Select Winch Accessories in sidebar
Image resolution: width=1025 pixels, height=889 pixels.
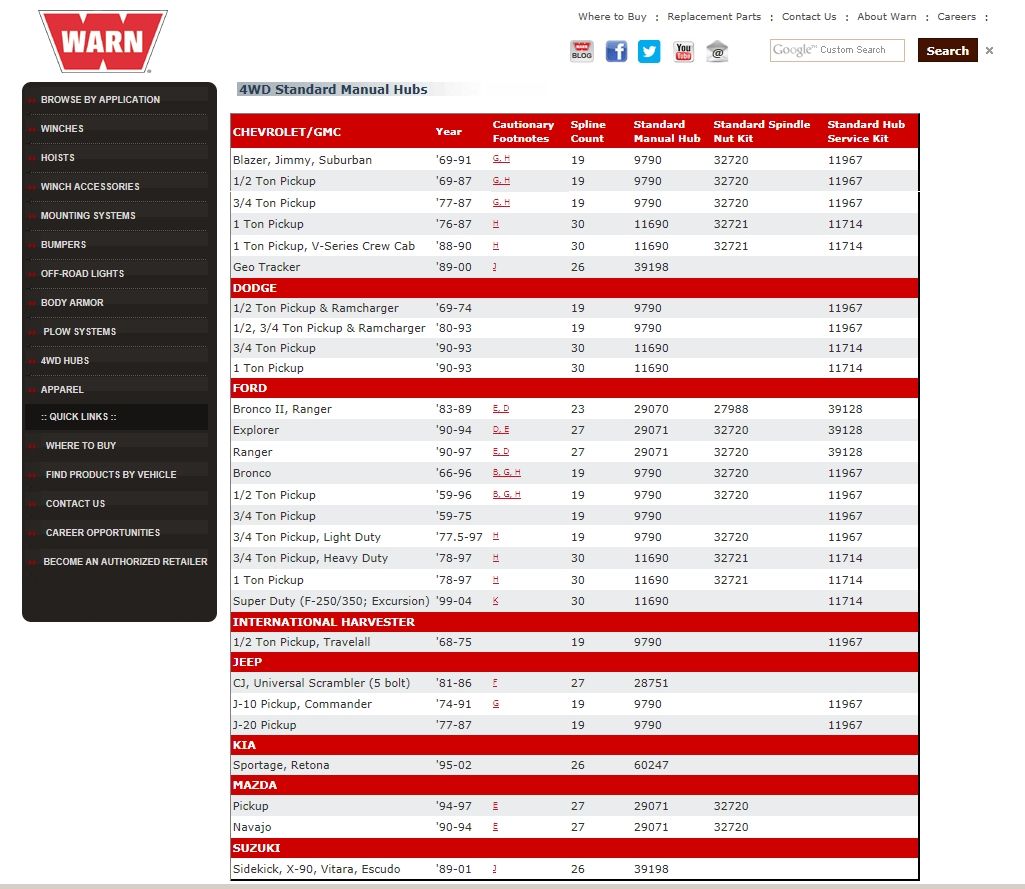(90, 186)
